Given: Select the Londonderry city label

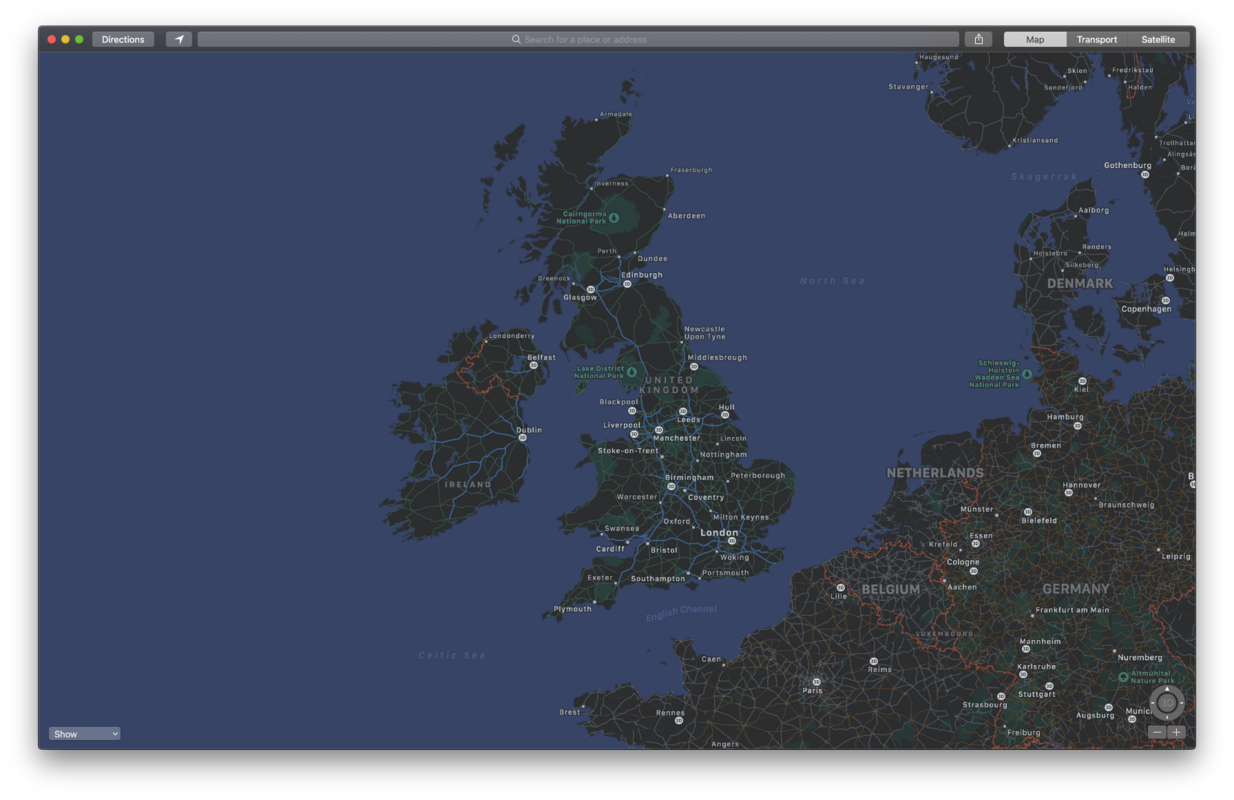Looking at the screenshot, I should point(511,336).
